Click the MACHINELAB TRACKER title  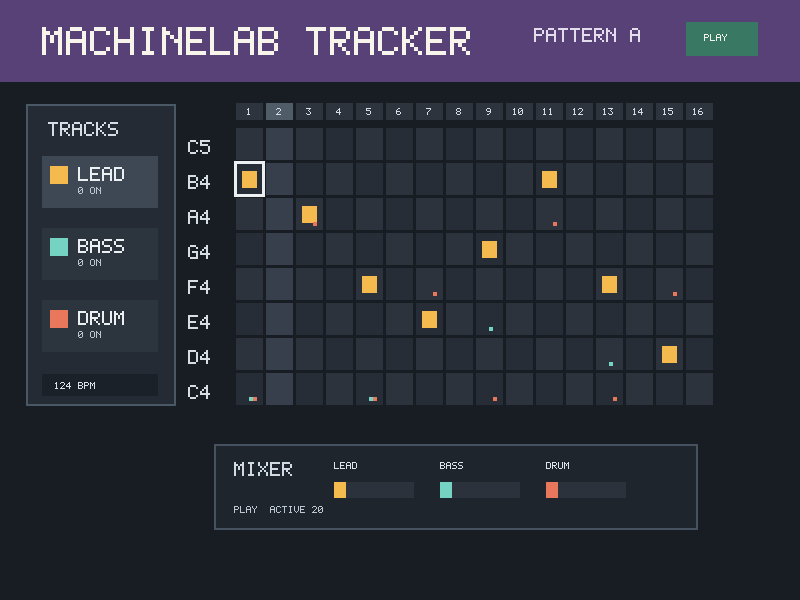256,41
